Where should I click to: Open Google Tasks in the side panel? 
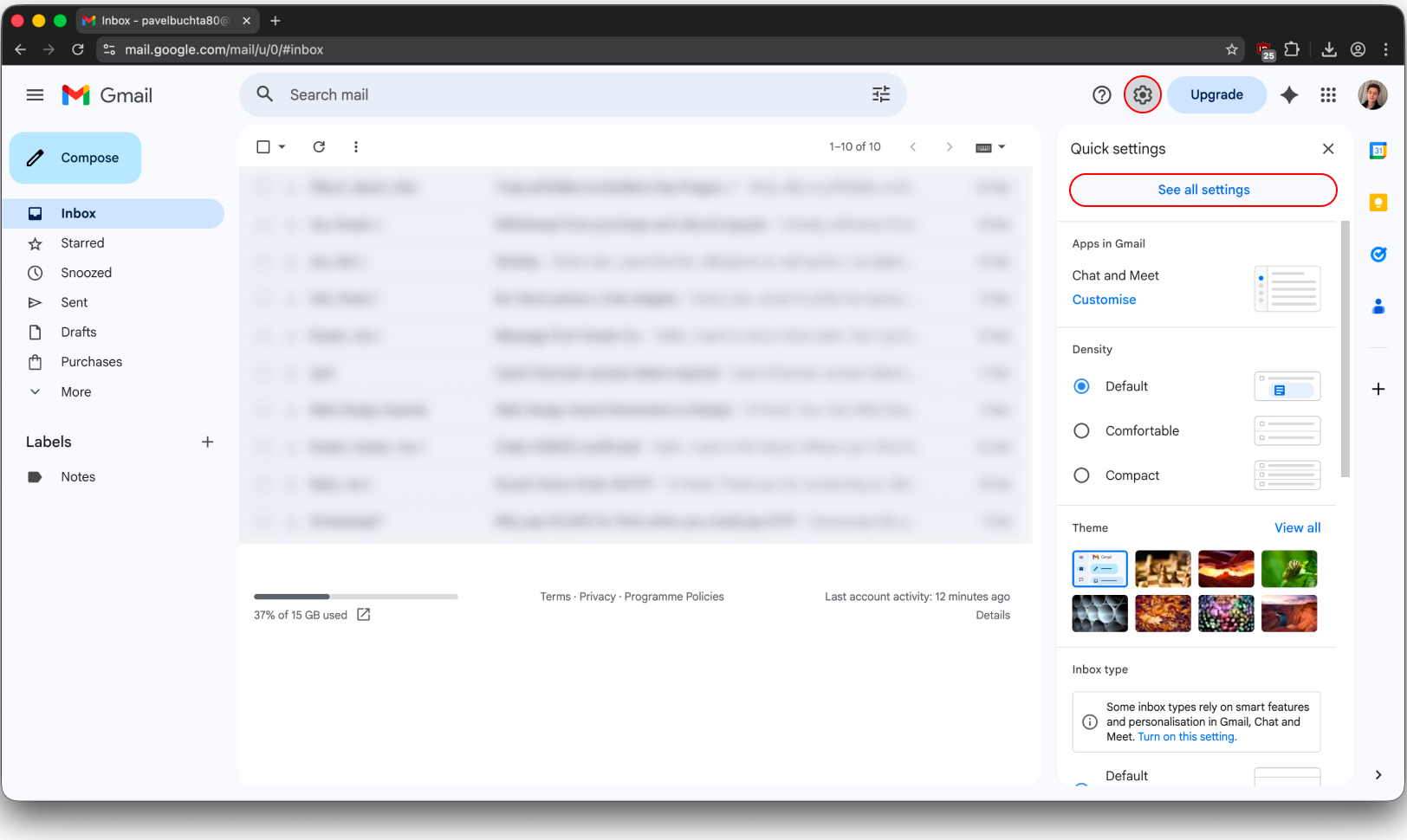[1378, 255]
